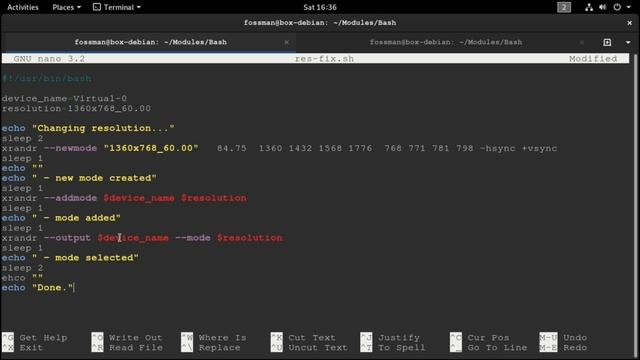Click $device_name on the addmode line
640x360 pixels.
point(139,198)
